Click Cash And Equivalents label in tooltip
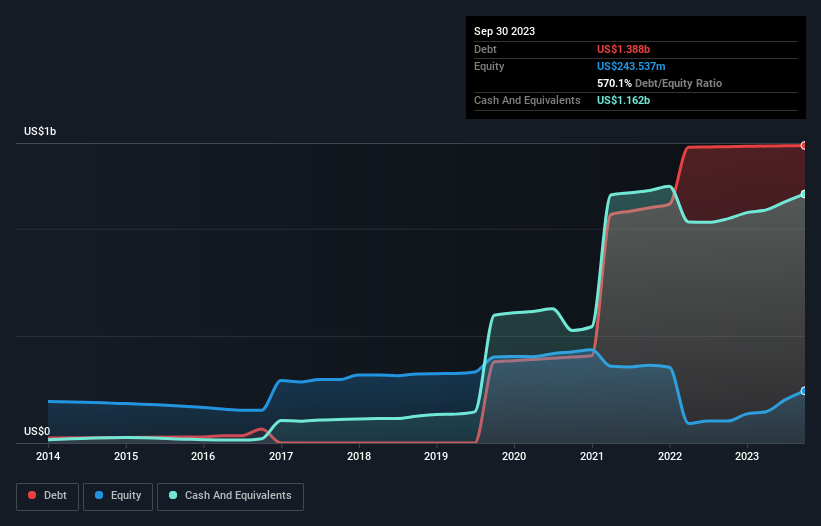The height and width of the screenshot is (526, 821). (527, 100)
